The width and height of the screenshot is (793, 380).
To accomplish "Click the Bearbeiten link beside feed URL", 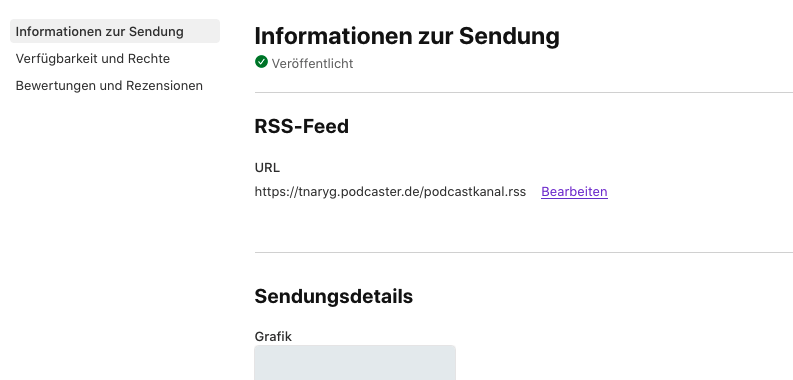I will 574,192.
